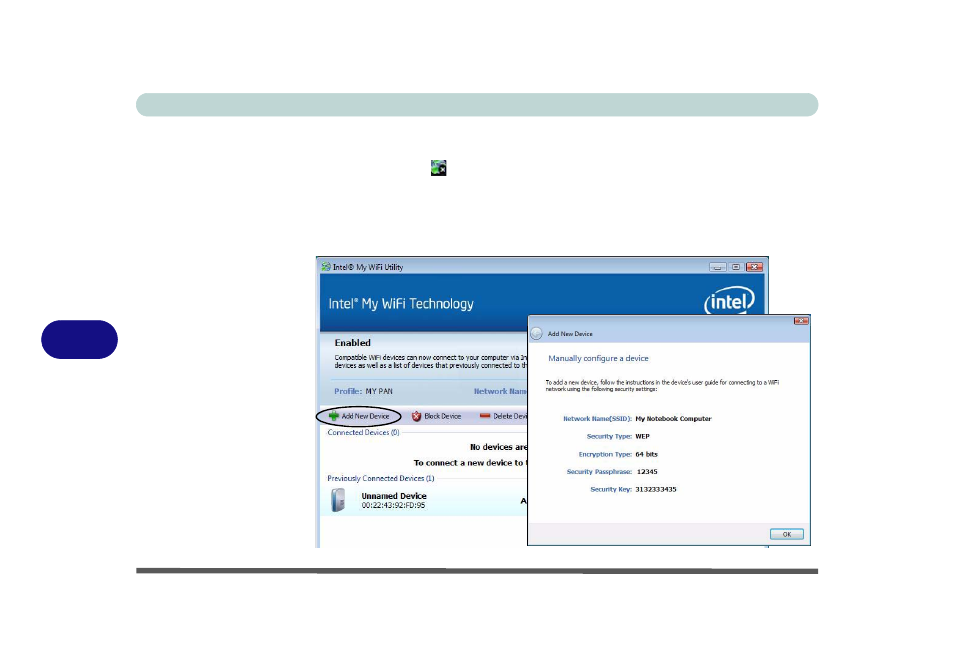The image size is (954, 672).
Task: Click the Security Type value WEP
Action: click(x=642, y=436)
